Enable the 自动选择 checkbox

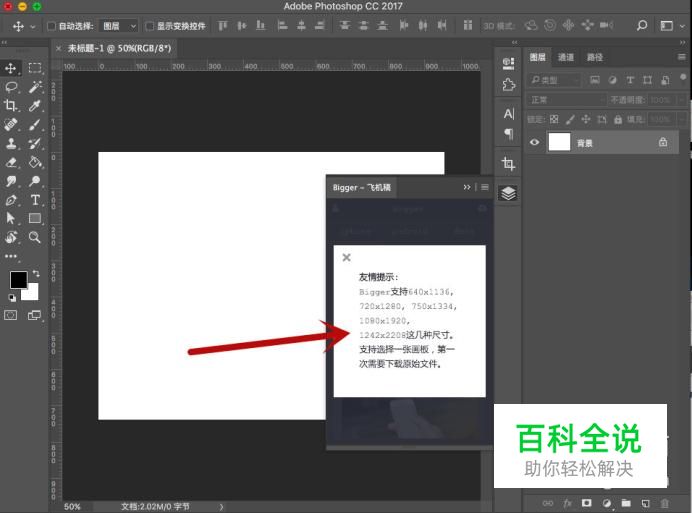pyautogui.click(x=51, y=26)
